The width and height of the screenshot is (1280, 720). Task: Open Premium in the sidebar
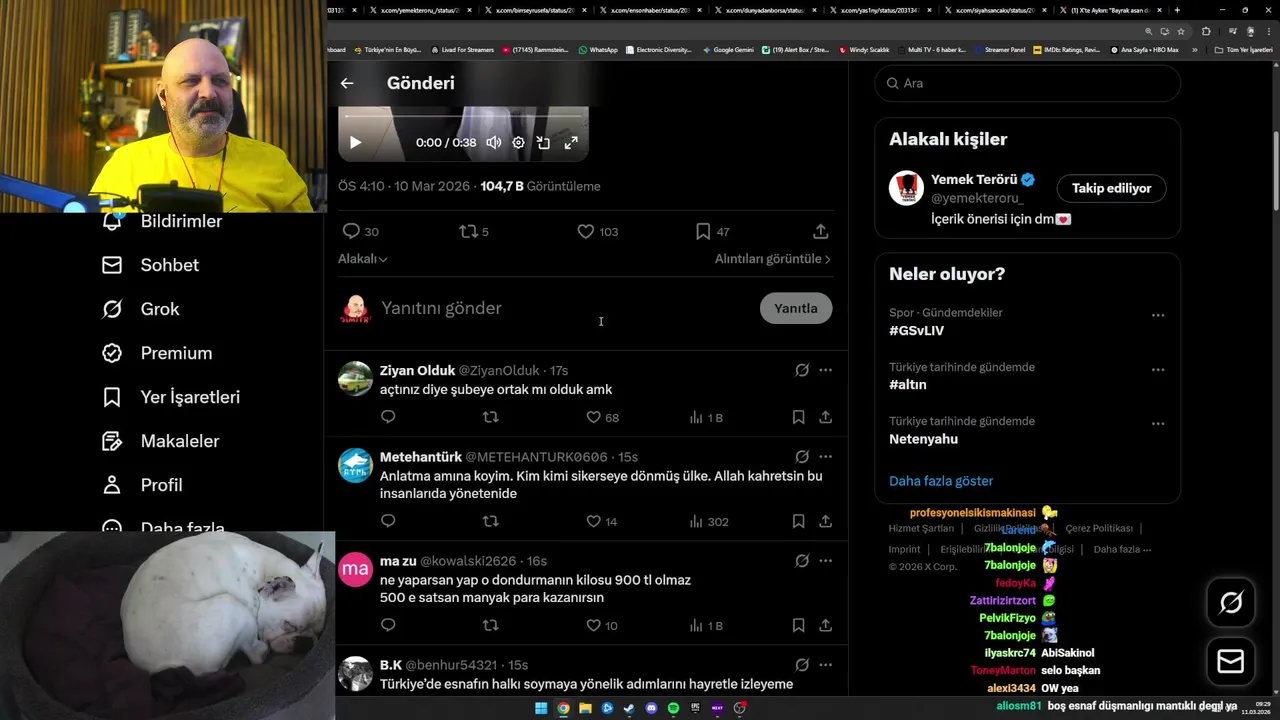[157, 353]
